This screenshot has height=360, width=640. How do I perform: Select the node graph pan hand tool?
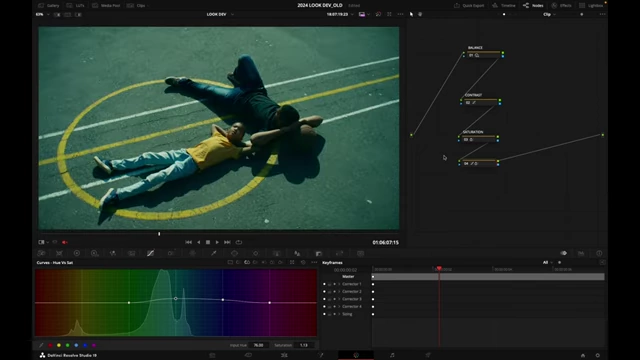pyautogui.click(x=420, y=14)
